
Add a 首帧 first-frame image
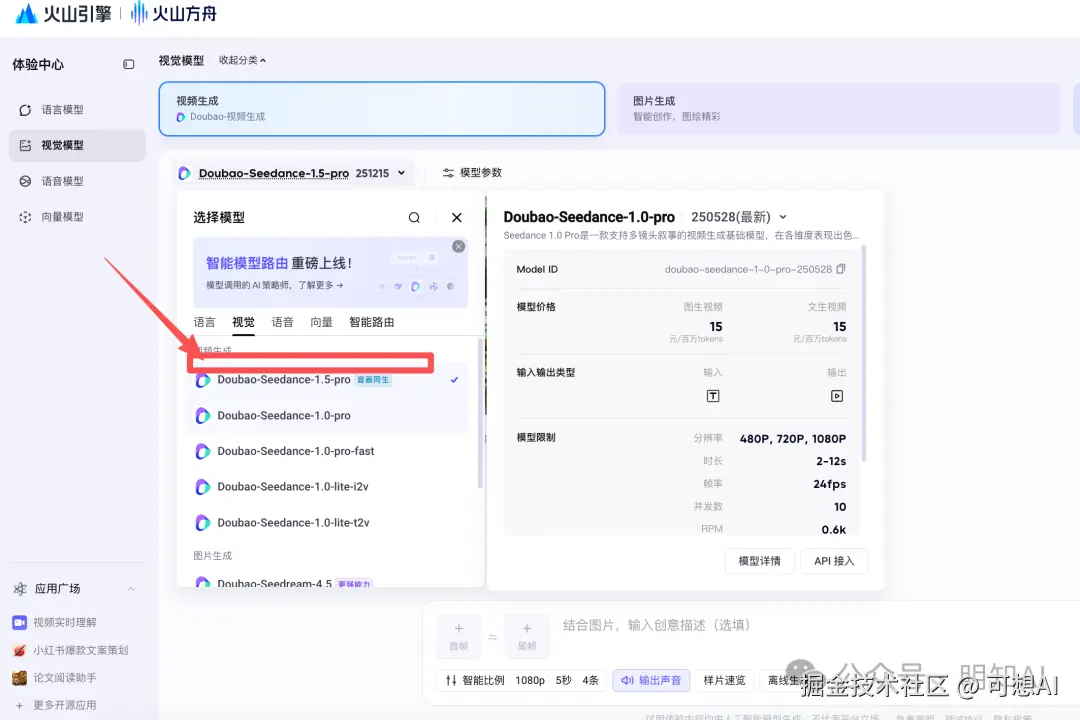[x=459, y=635]
